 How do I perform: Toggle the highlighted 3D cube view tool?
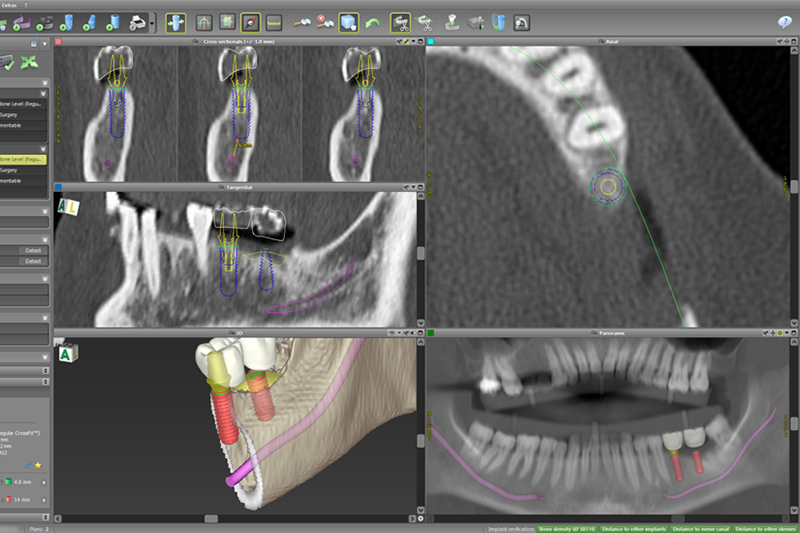pos(348,23)
